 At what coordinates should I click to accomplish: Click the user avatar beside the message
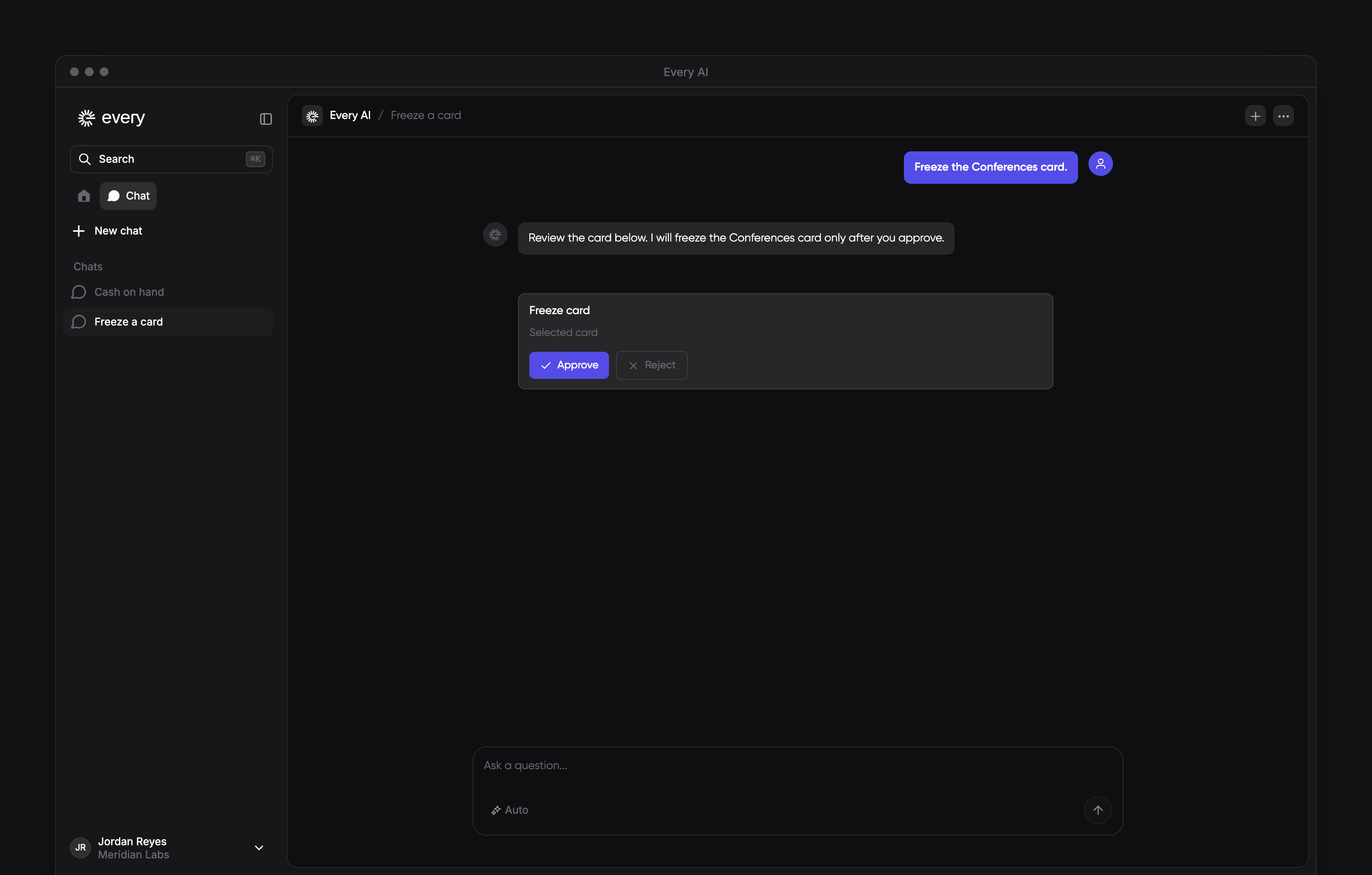point(1100,164)
